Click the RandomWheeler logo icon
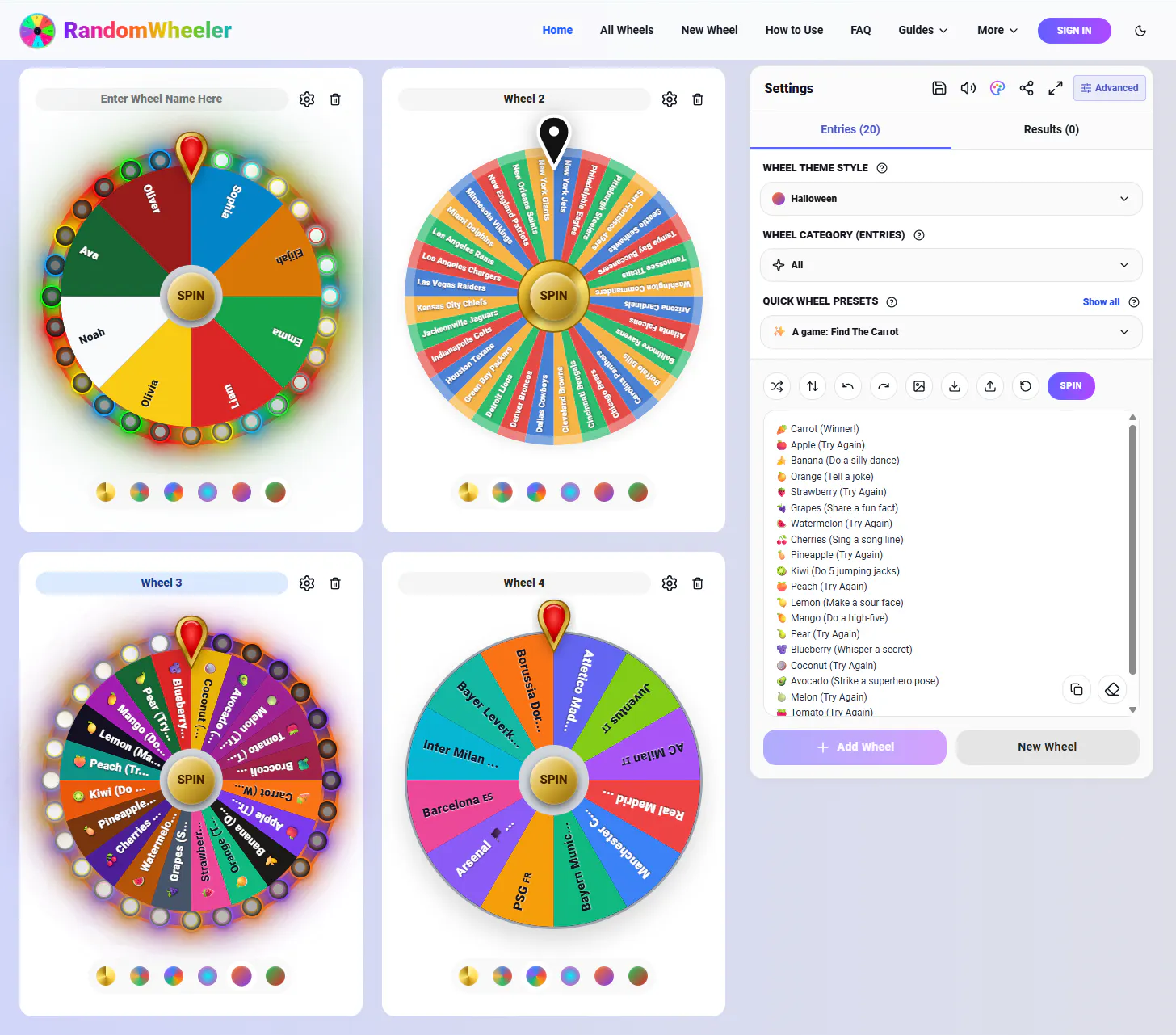1176x1035 pixels. [37, 31]
